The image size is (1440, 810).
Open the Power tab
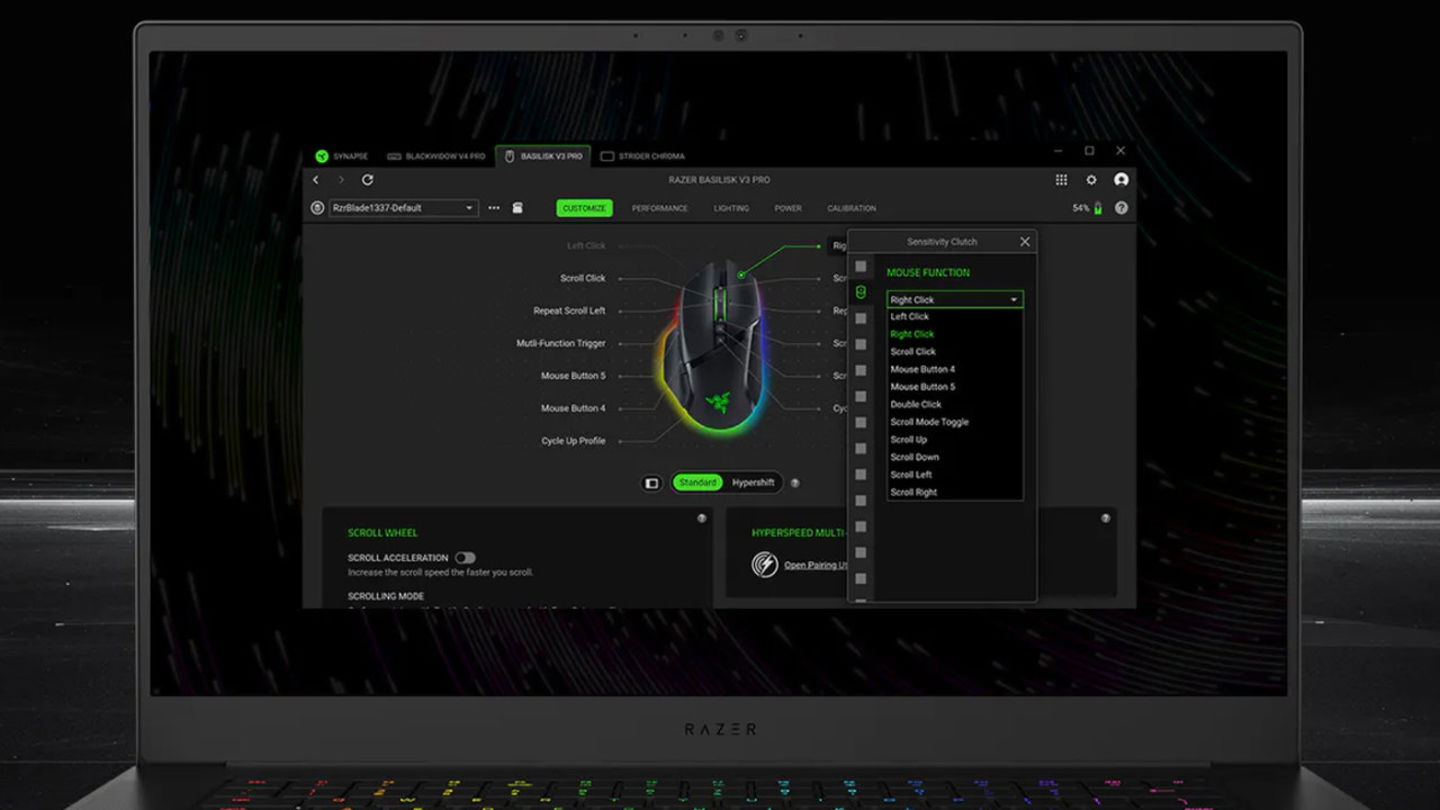pyautogui.click(x=788, y=208)
